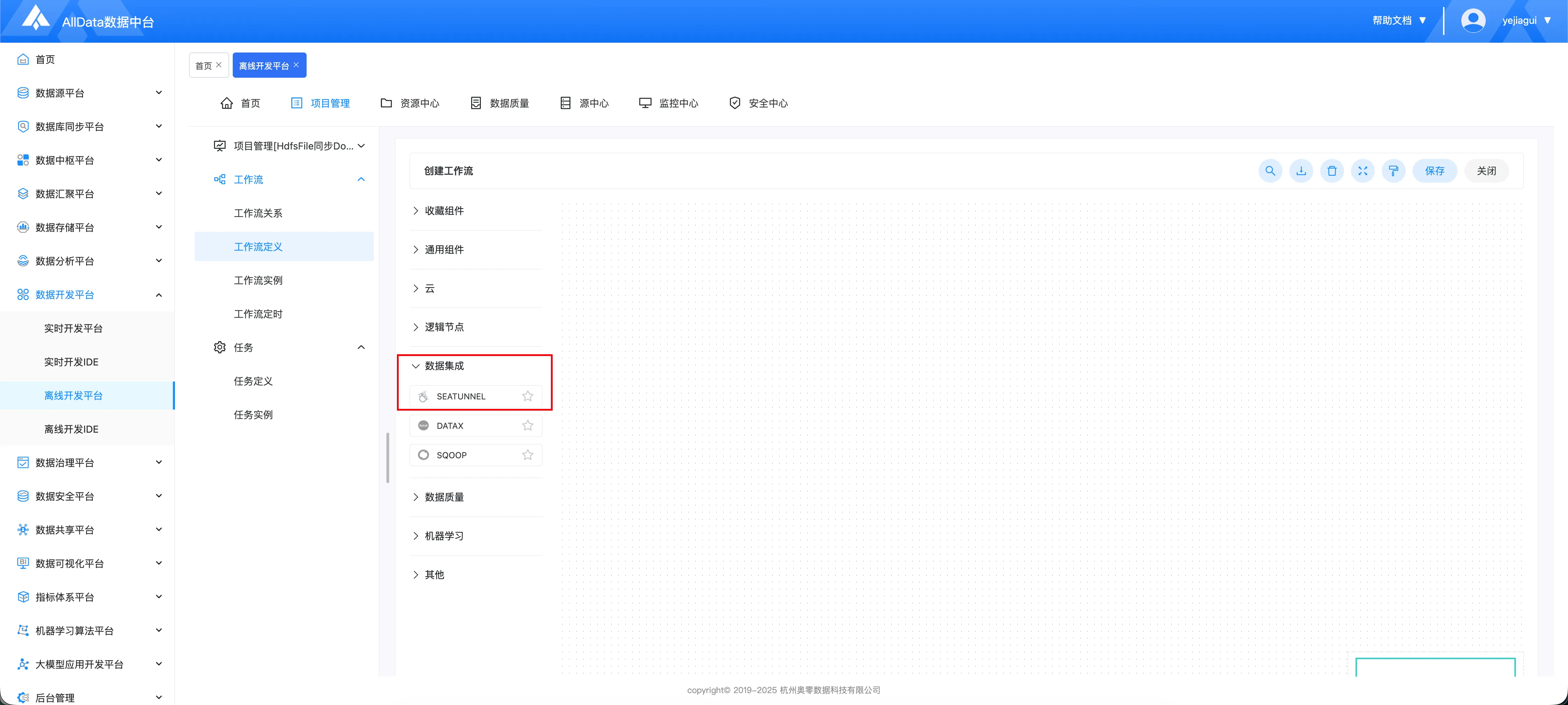Select the SQOOP component icon
This screenshot has height=705, width=1568.
click(423, 455)
